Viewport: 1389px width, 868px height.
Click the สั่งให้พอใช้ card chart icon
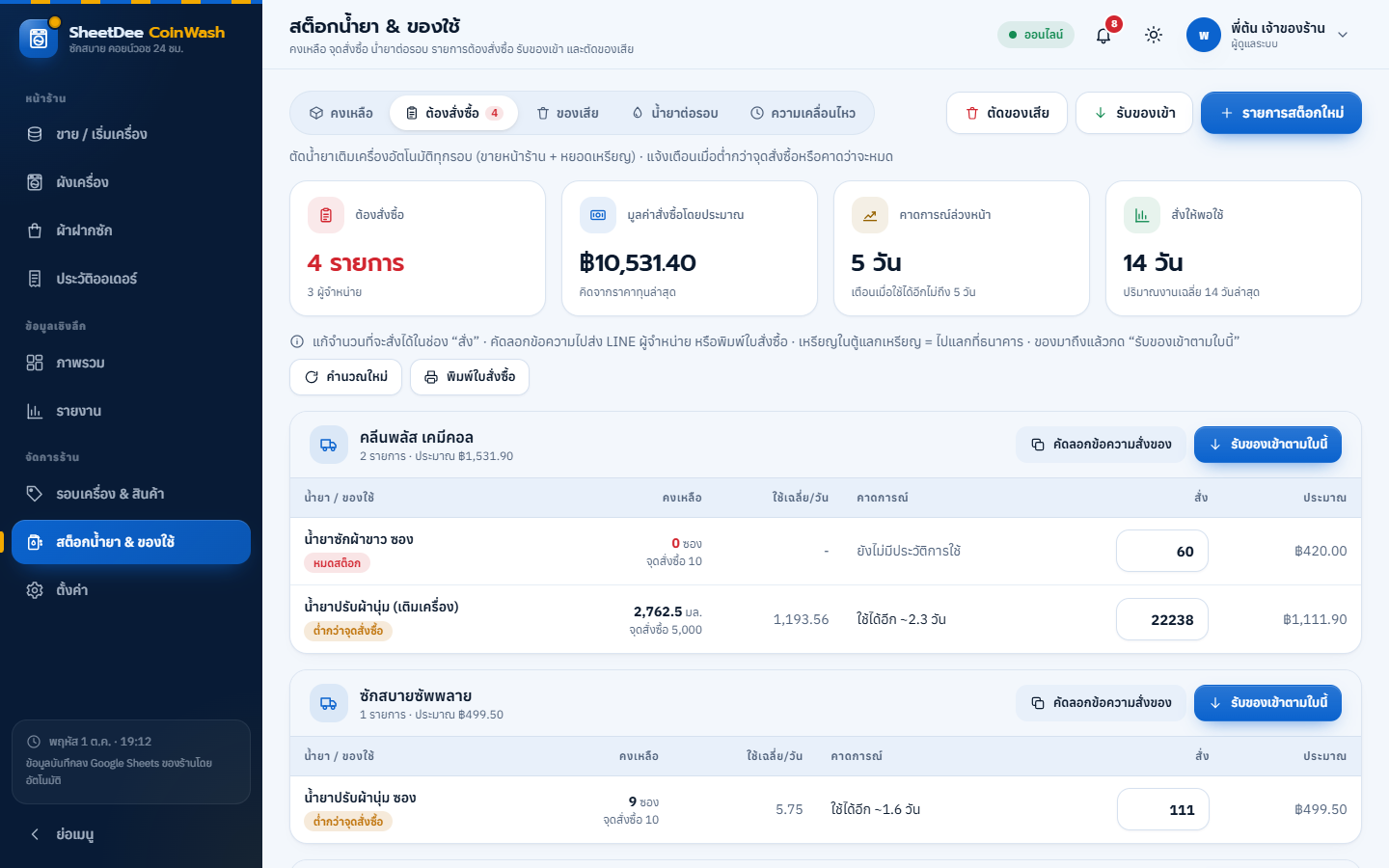coord(1142,215)
